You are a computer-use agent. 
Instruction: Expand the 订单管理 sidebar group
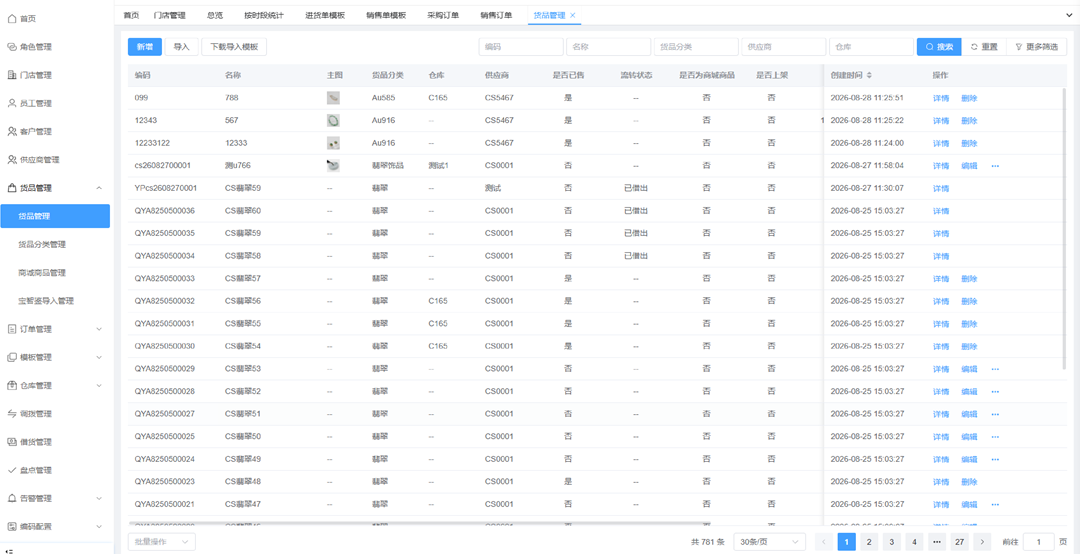99,329
